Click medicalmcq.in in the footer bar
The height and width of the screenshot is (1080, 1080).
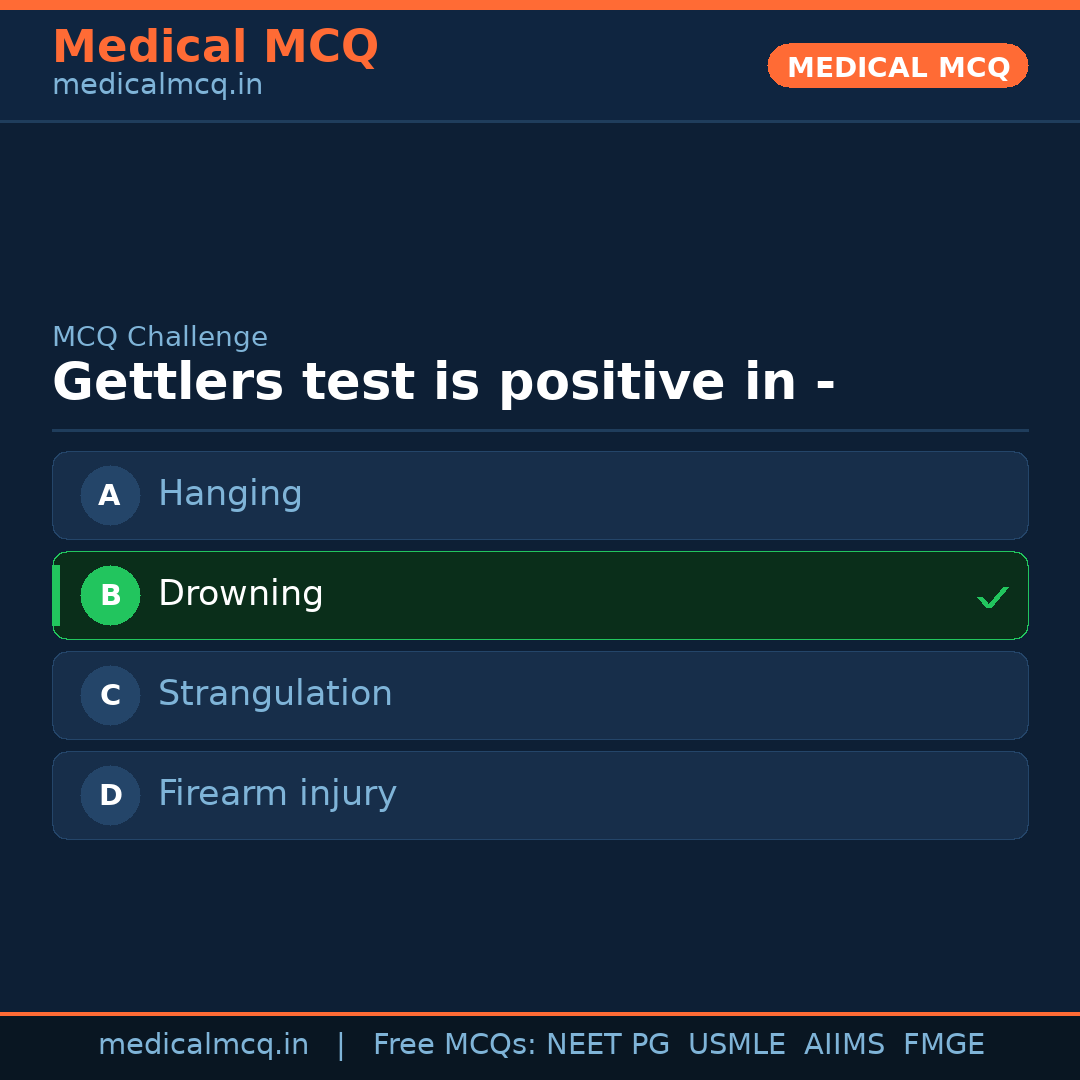coord(204,1043)
